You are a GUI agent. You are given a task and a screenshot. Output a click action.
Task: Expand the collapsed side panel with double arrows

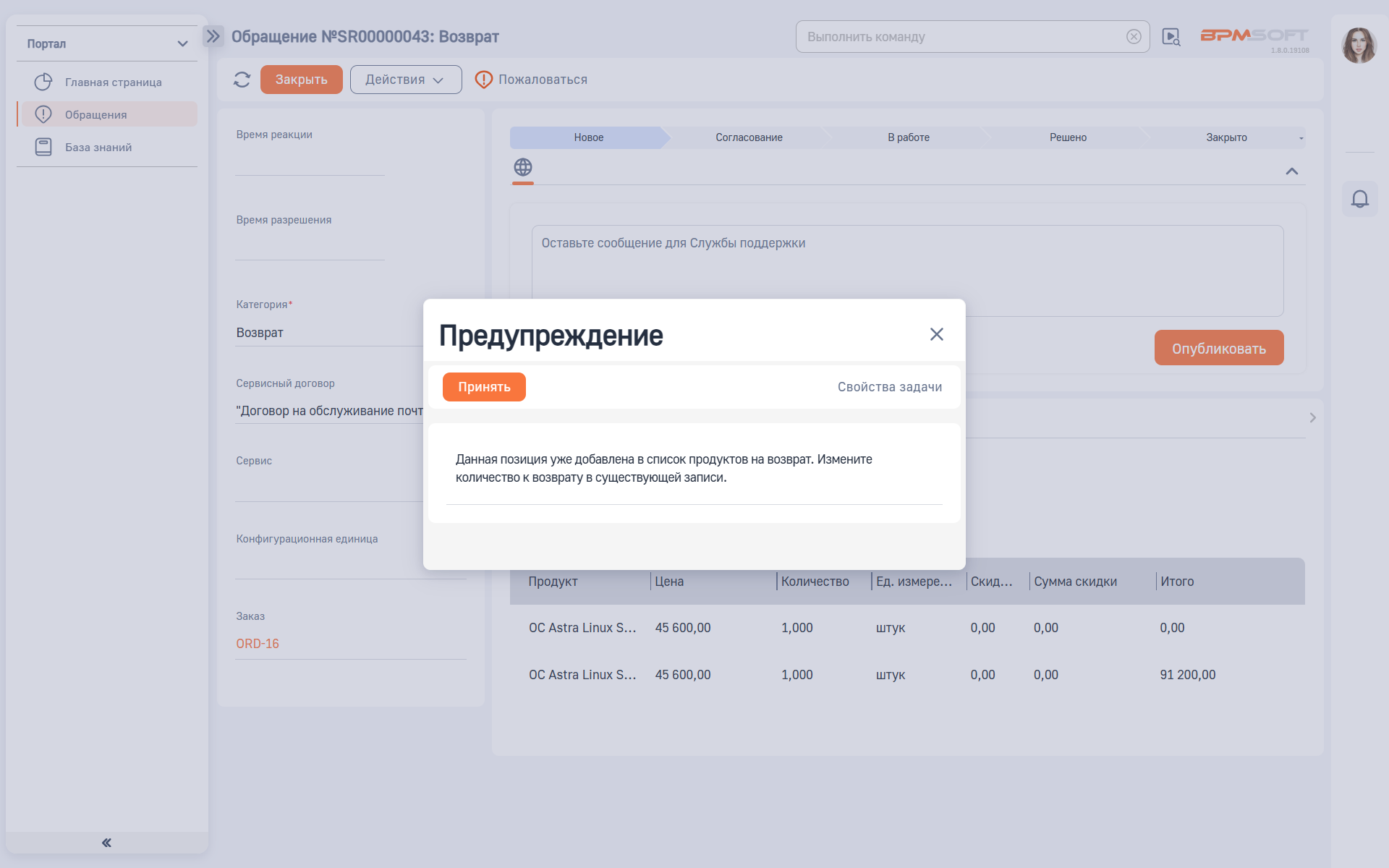coord(213,34)
